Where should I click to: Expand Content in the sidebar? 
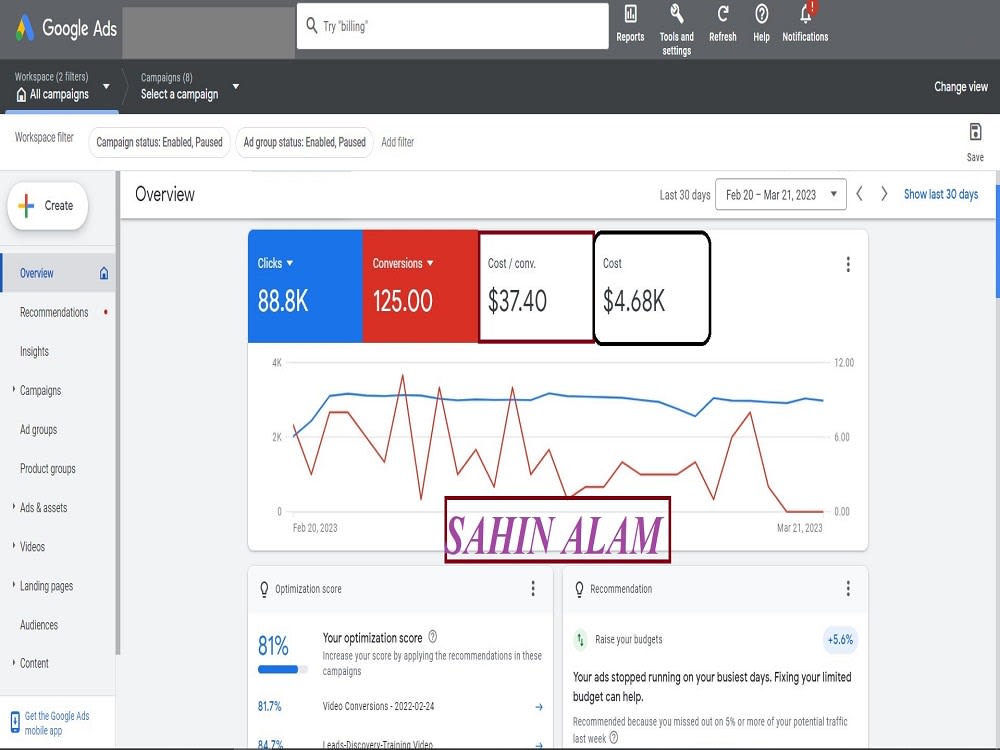pos(14,662)
